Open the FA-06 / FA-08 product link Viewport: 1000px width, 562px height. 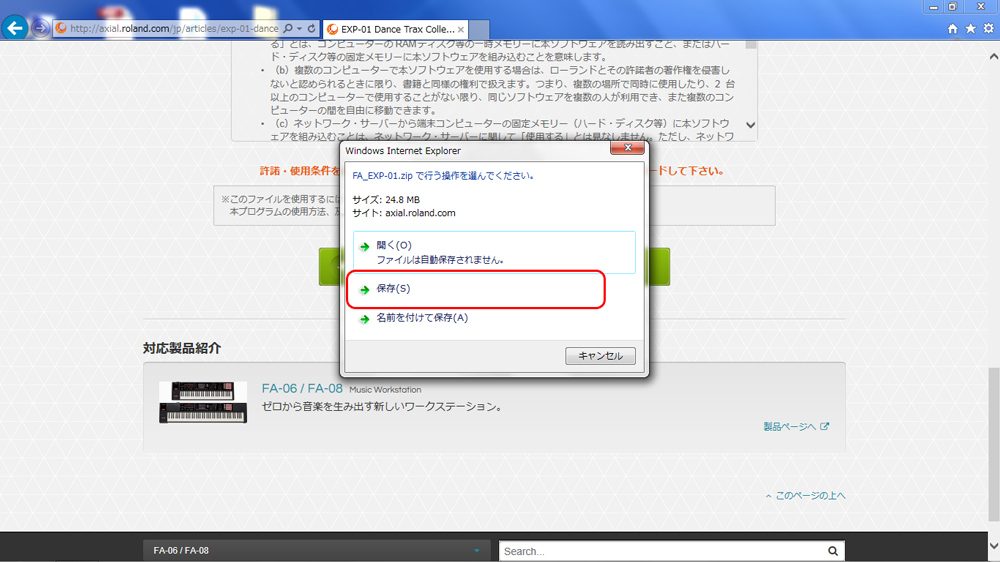click(x=302, y=388)
